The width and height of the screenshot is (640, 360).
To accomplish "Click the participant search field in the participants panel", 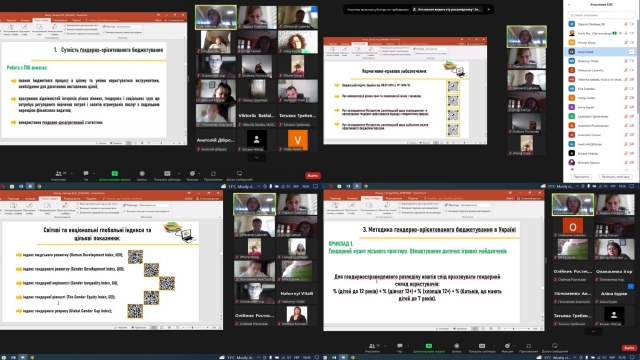I will pyautogui.click(x=601, y=15).
